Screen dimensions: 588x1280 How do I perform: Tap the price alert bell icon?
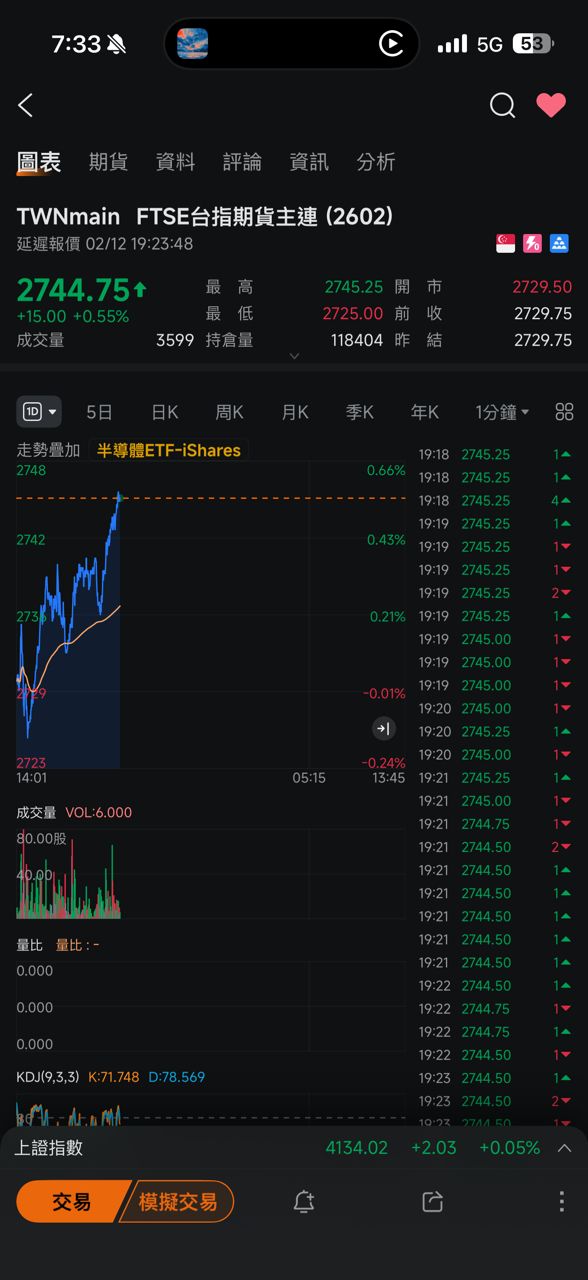(304, 1202)
